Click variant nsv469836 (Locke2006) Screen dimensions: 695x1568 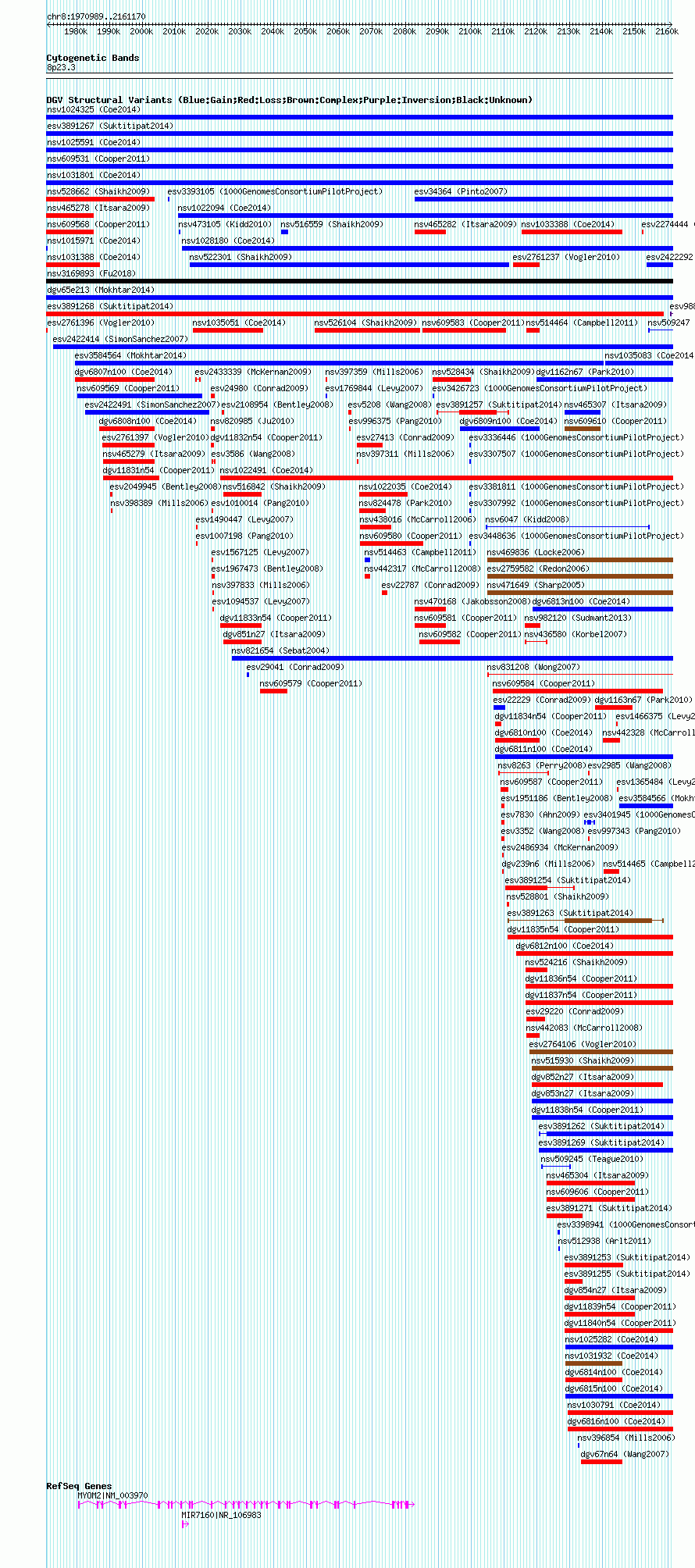[x=536, y=552]
